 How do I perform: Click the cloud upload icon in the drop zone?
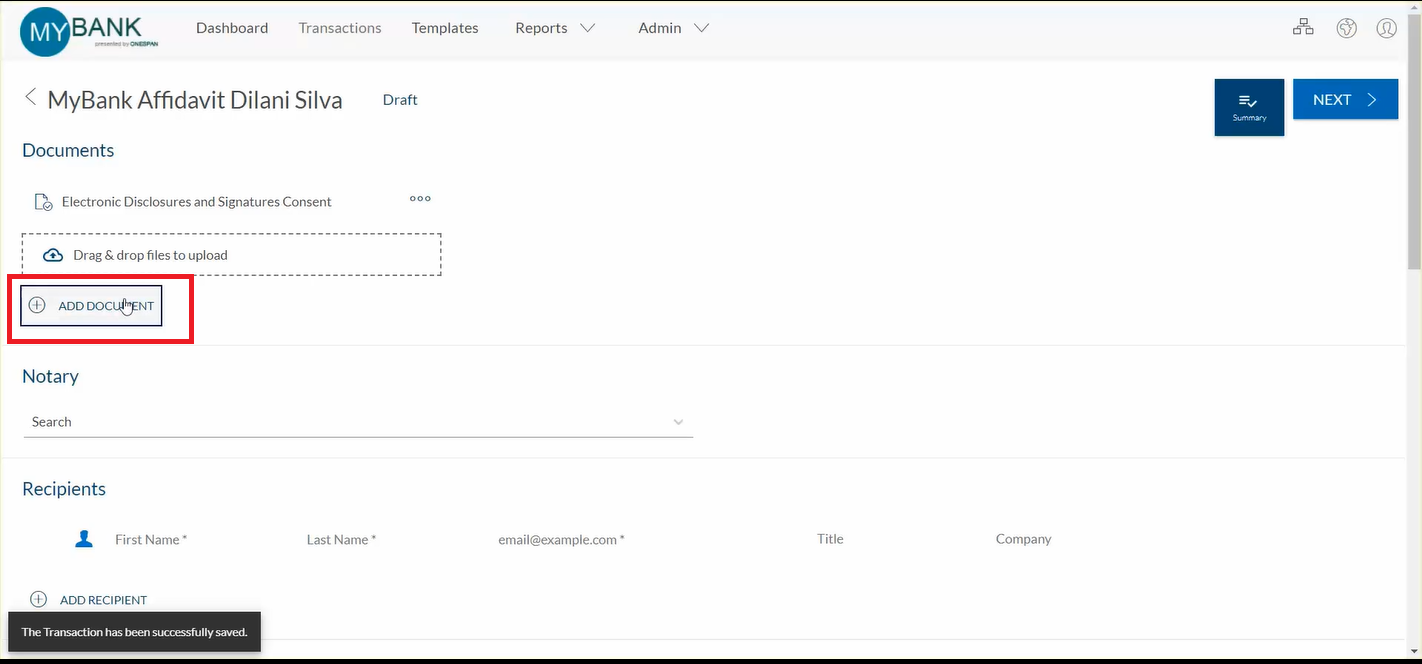pos(52,254)
